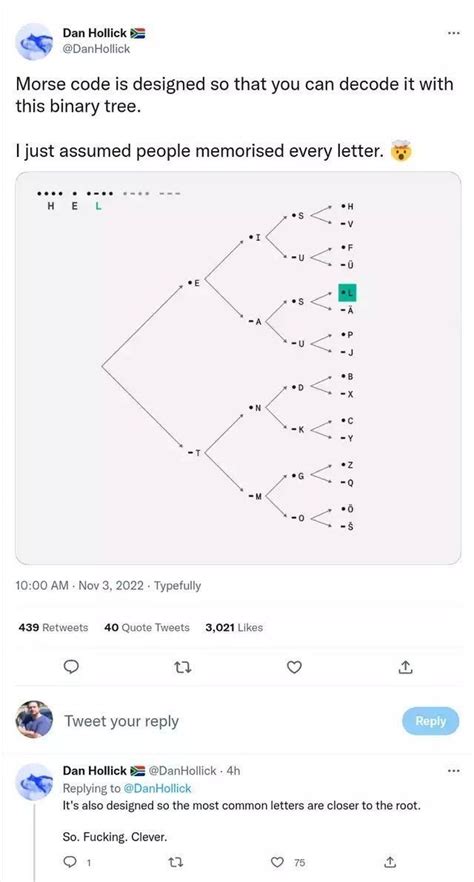The height and width of the screenshot is (882, 474).
Task: Open the Morse code binary tree image
Action: click(x=238, y=368)
